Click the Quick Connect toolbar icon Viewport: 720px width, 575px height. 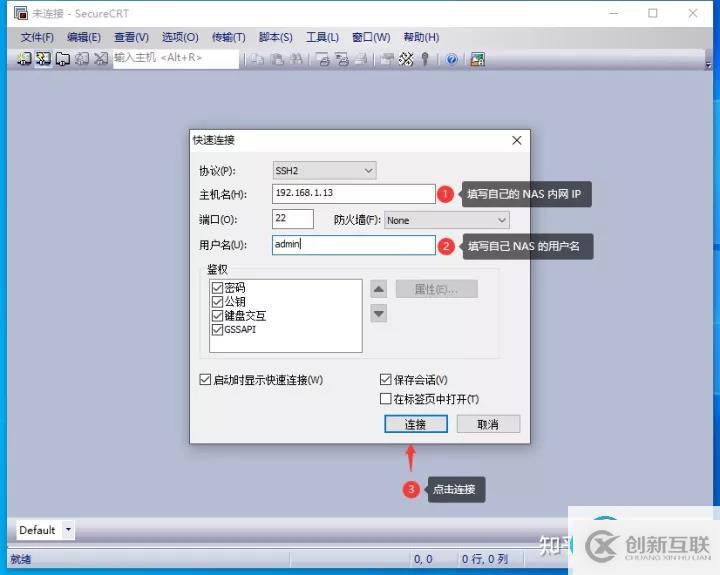coord(44,58)
